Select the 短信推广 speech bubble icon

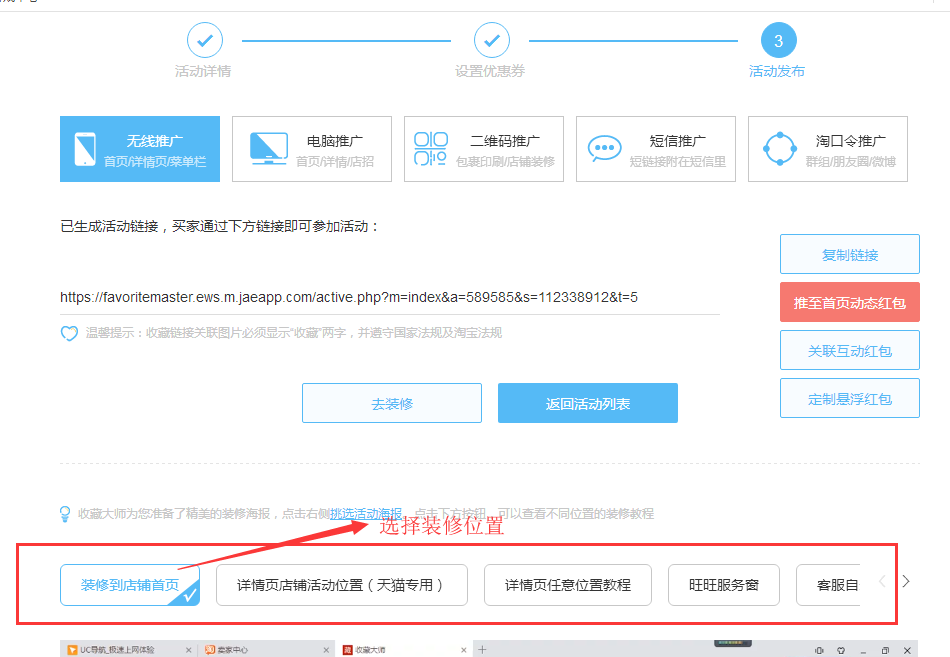[603, 147]
